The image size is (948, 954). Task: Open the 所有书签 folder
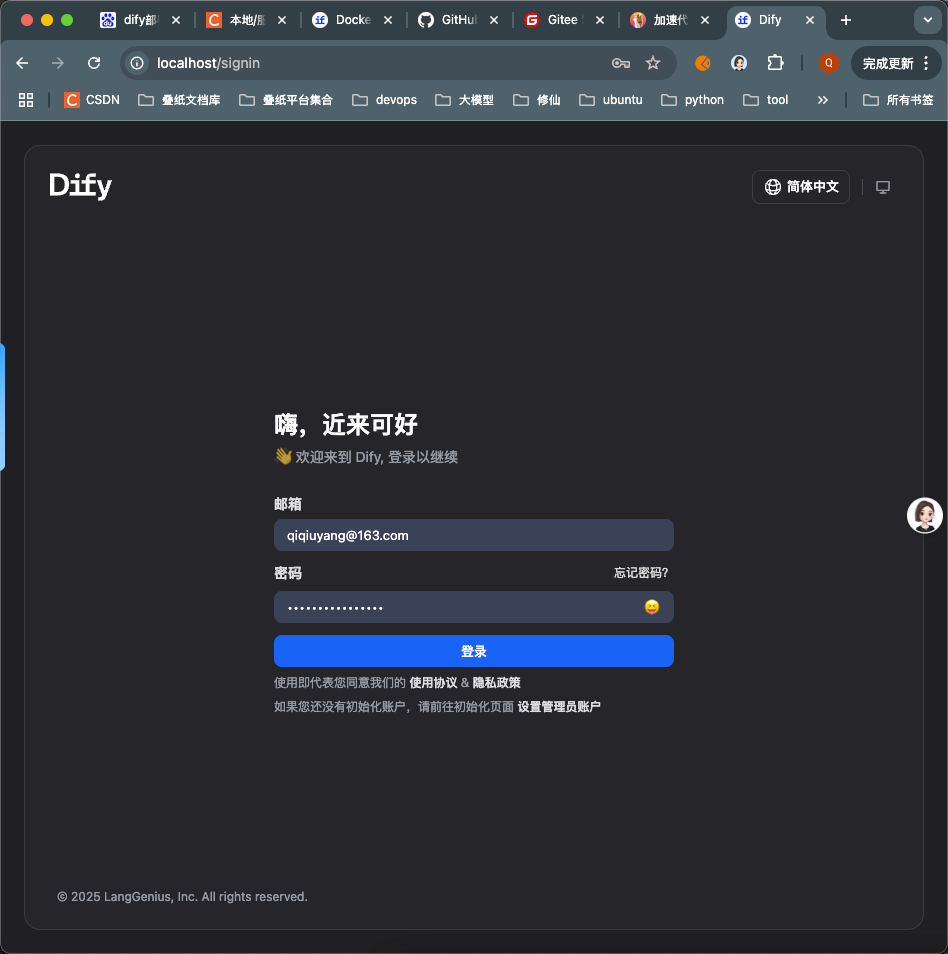[898, 100]
